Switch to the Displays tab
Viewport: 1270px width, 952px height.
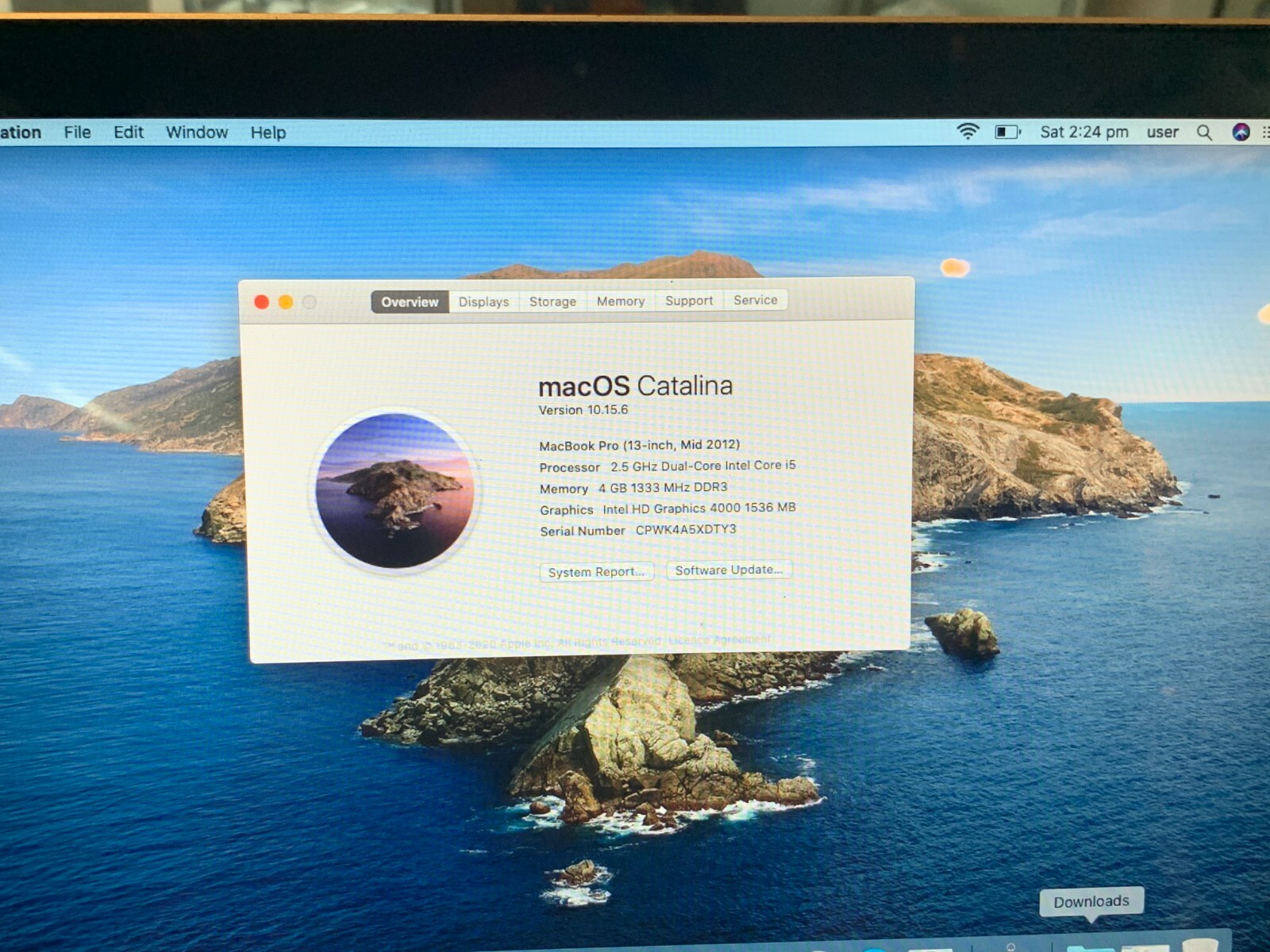click(x=483, y=301)
